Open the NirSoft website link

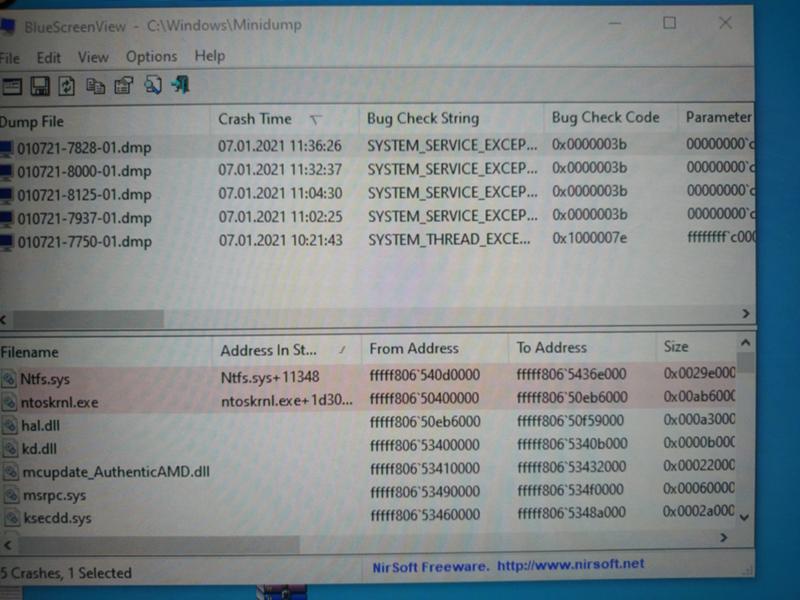click(571, 565)
